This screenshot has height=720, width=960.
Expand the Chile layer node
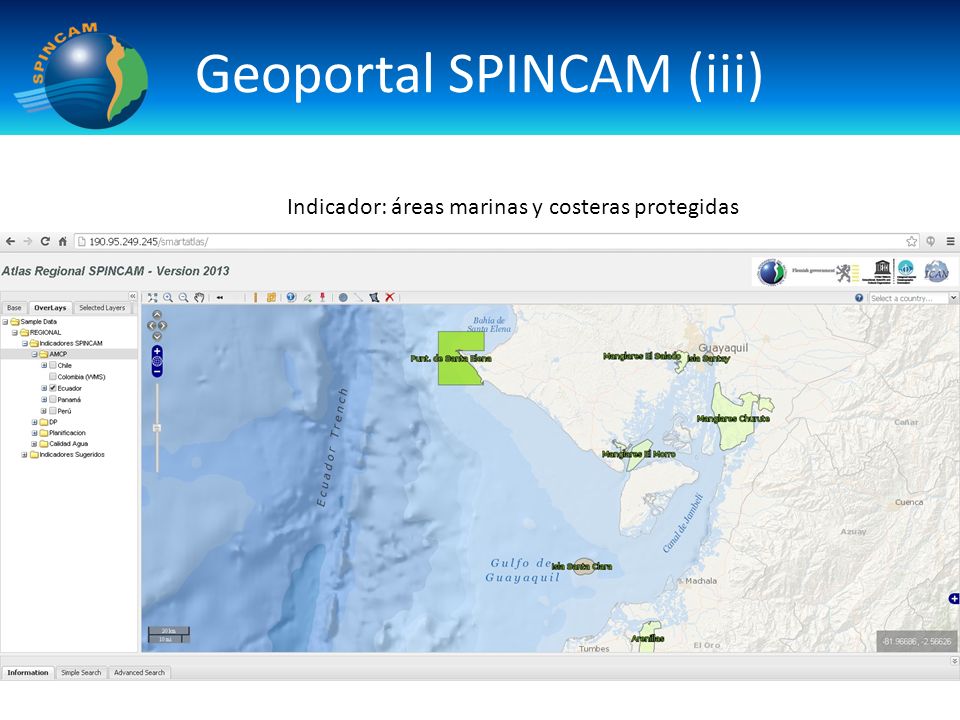pyautogui.click(x=44, y=366)
